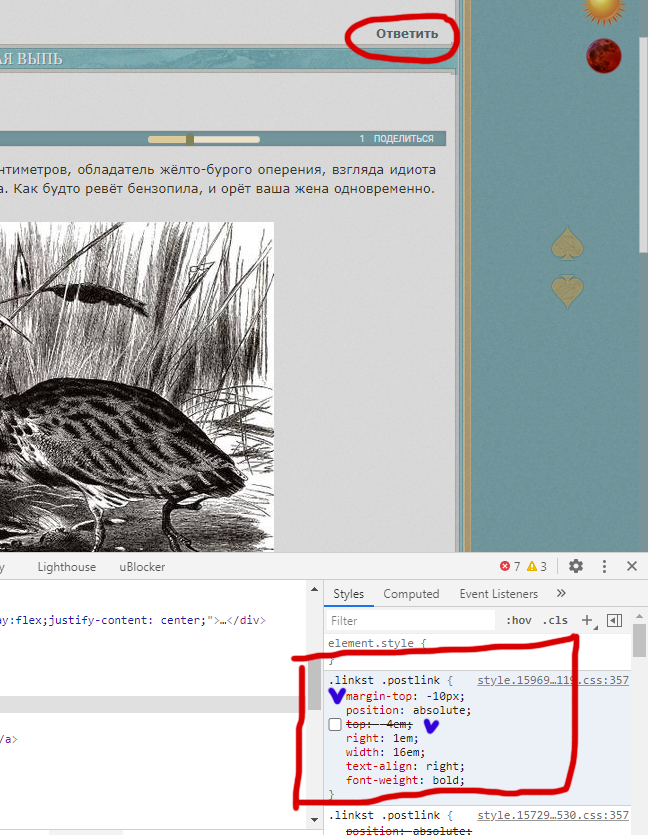Image resolution: width=648 pixels, height=835 pixels.
Task: Switch to the Computed tab
Action: click(411, 594)
